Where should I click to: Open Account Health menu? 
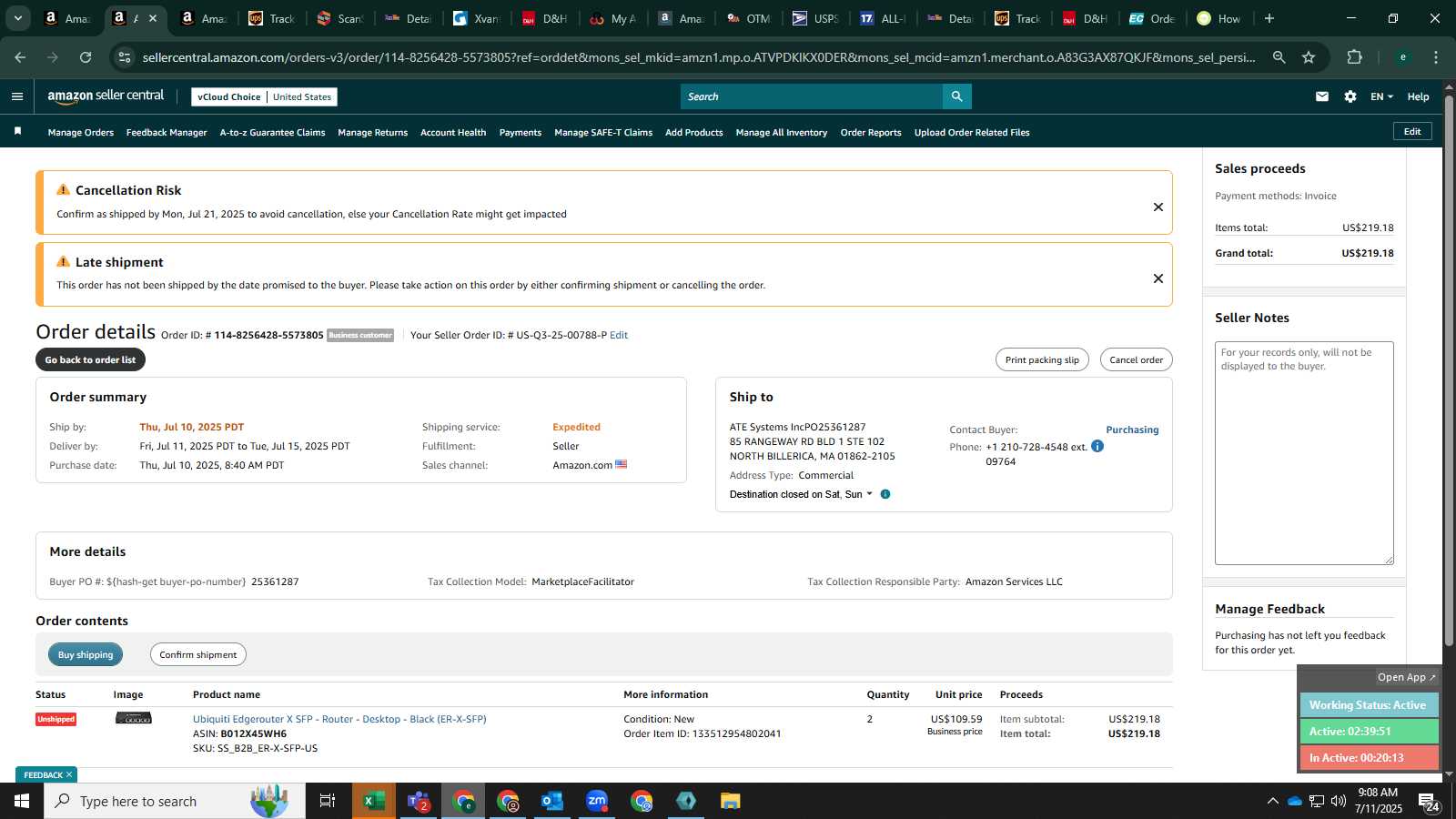click(453, 132)
